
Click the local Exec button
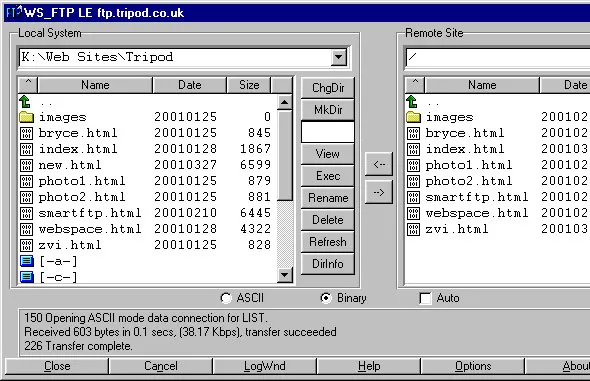pos(328,176)
